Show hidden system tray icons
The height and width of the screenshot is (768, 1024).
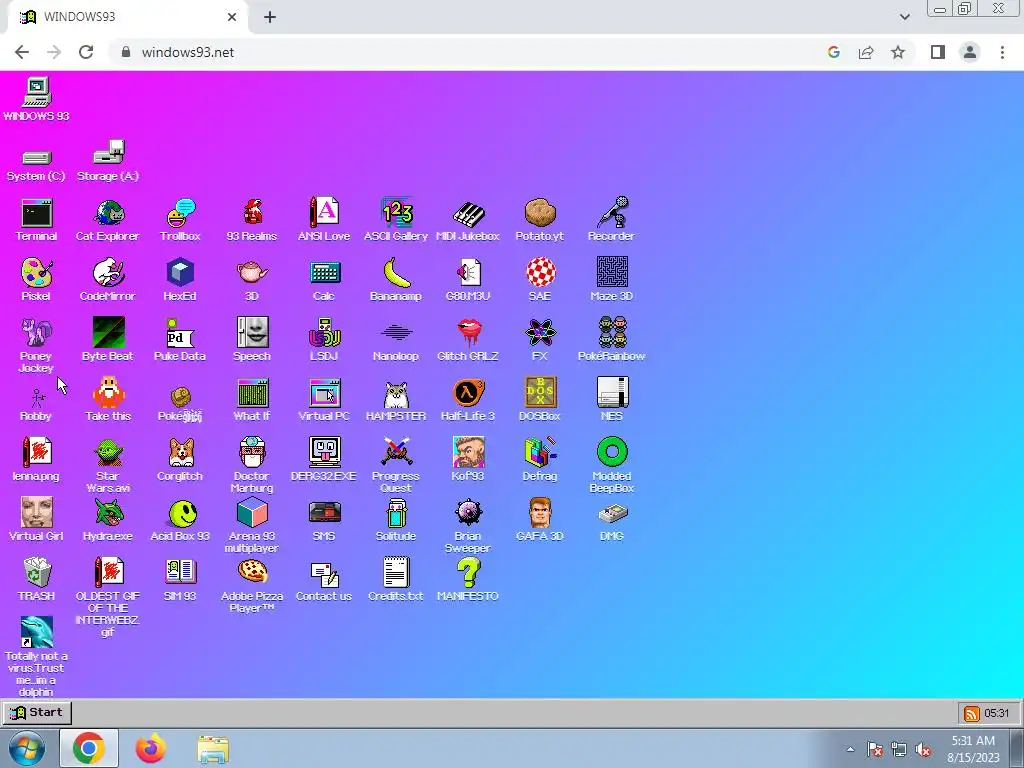pyautogui.click(x=850, y=749)
